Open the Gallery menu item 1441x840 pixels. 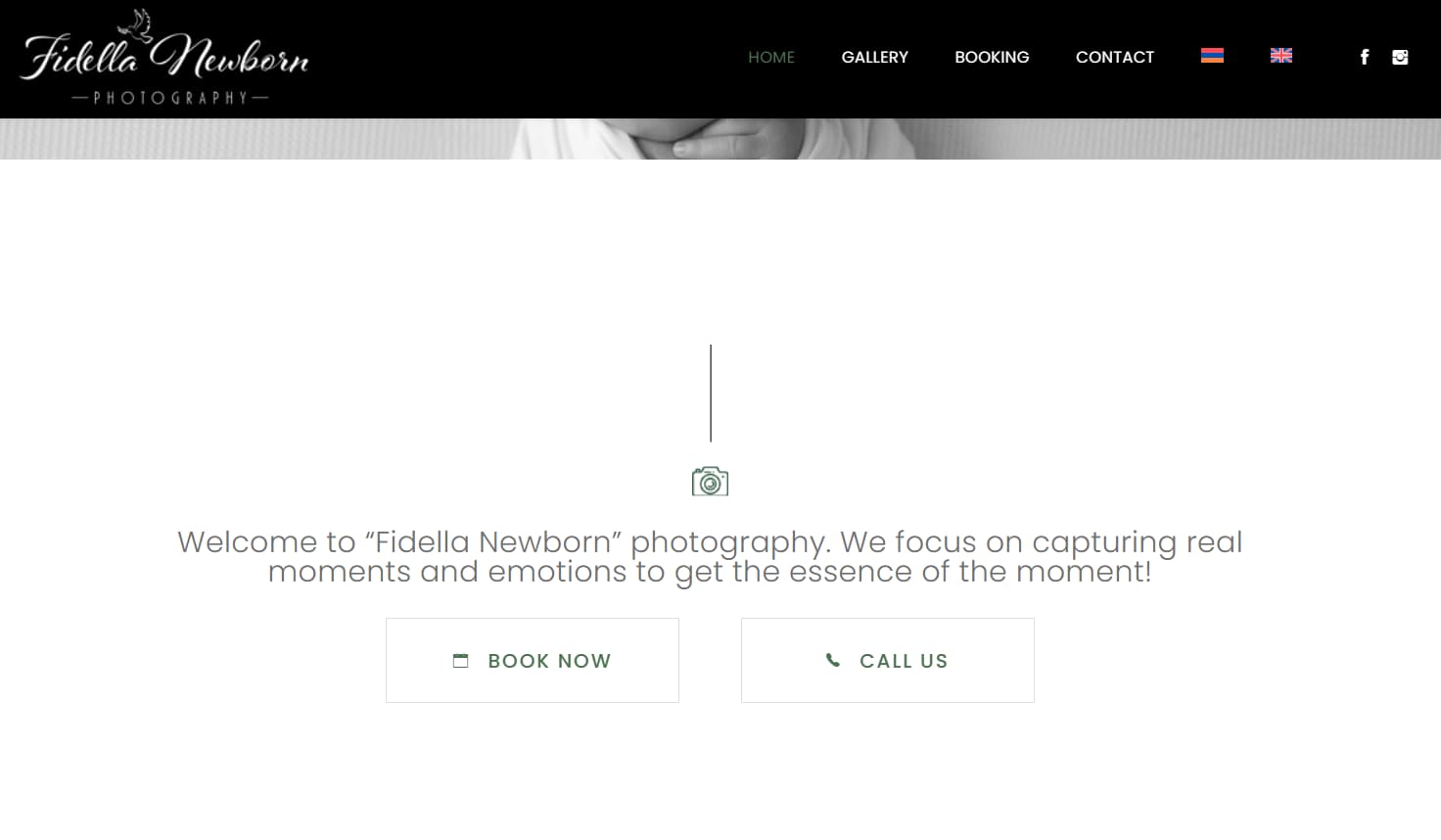(x=875, y=57)
